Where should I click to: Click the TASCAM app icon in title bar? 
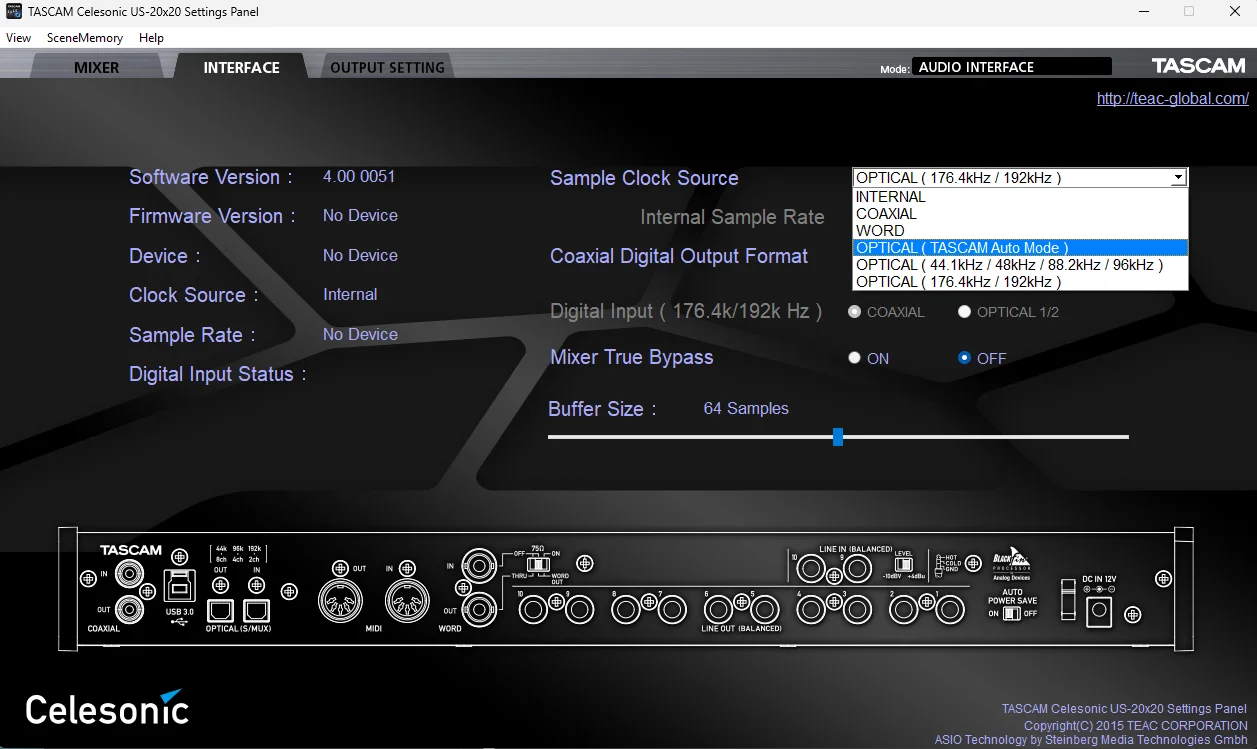click(x=14, y=12)
